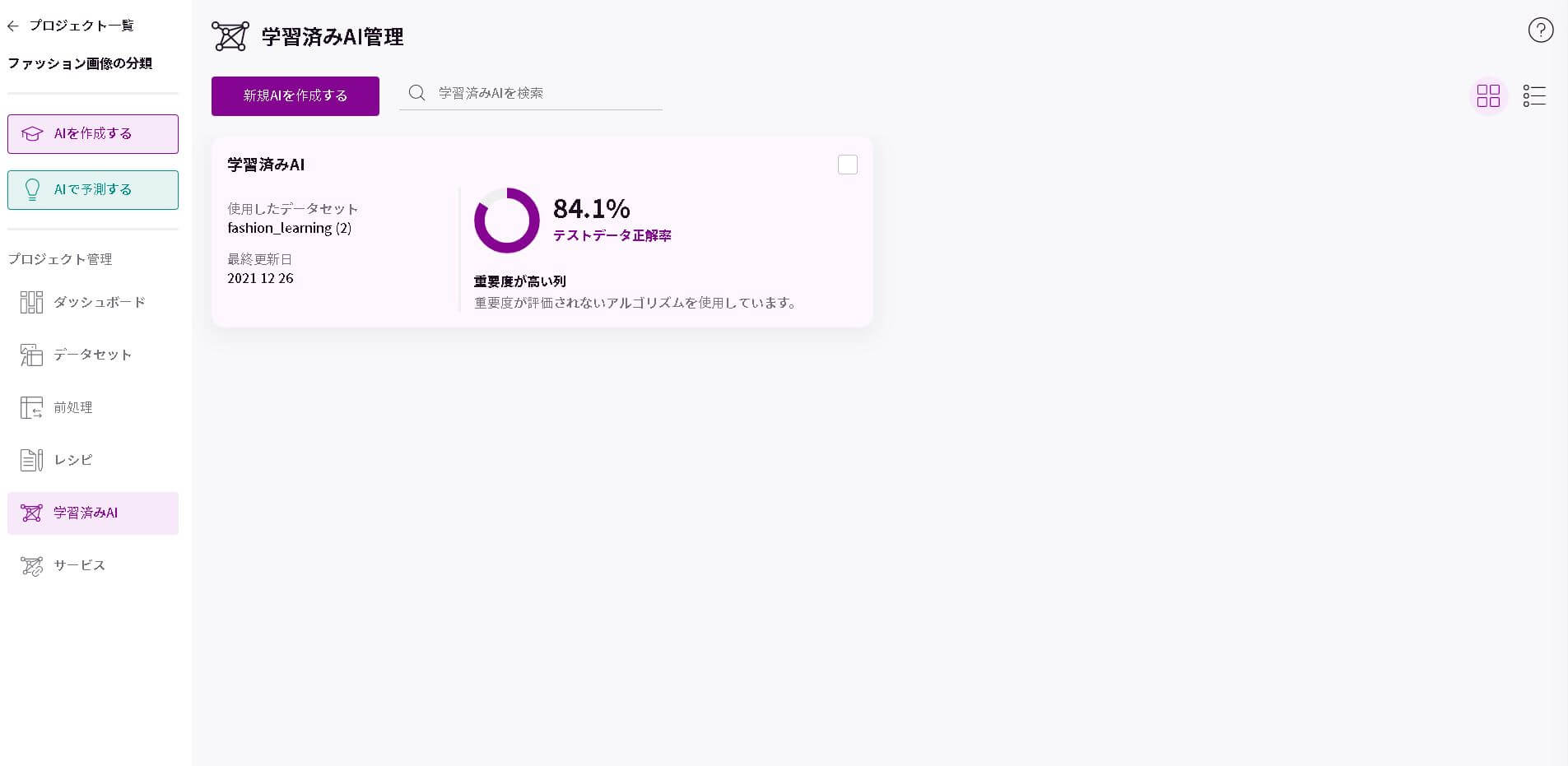Switch to list view layout
Image resolution: width=1568 pixels, height=766 pixels.
click(x=1534, y=96)
